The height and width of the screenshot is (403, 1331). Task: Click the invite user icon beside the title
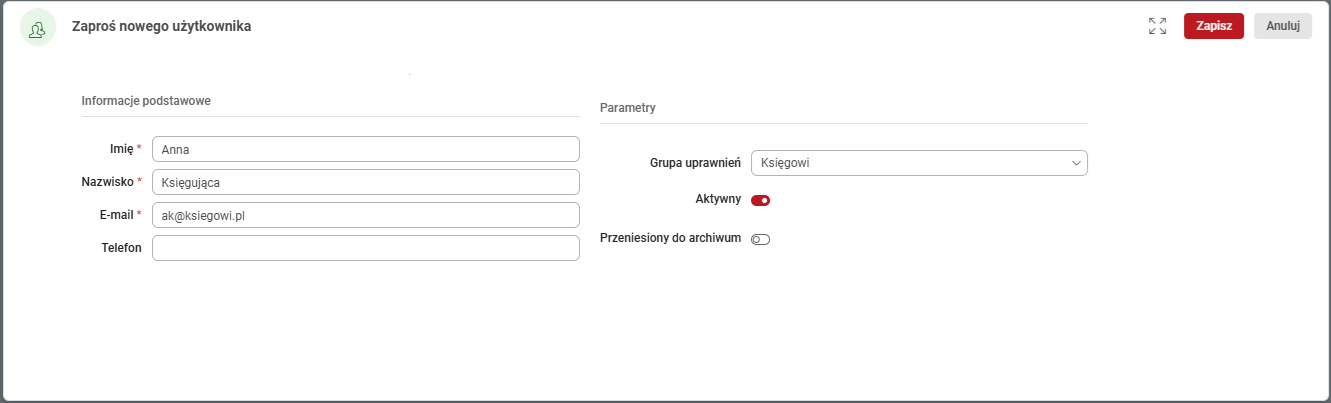click(x=38, y=28)
